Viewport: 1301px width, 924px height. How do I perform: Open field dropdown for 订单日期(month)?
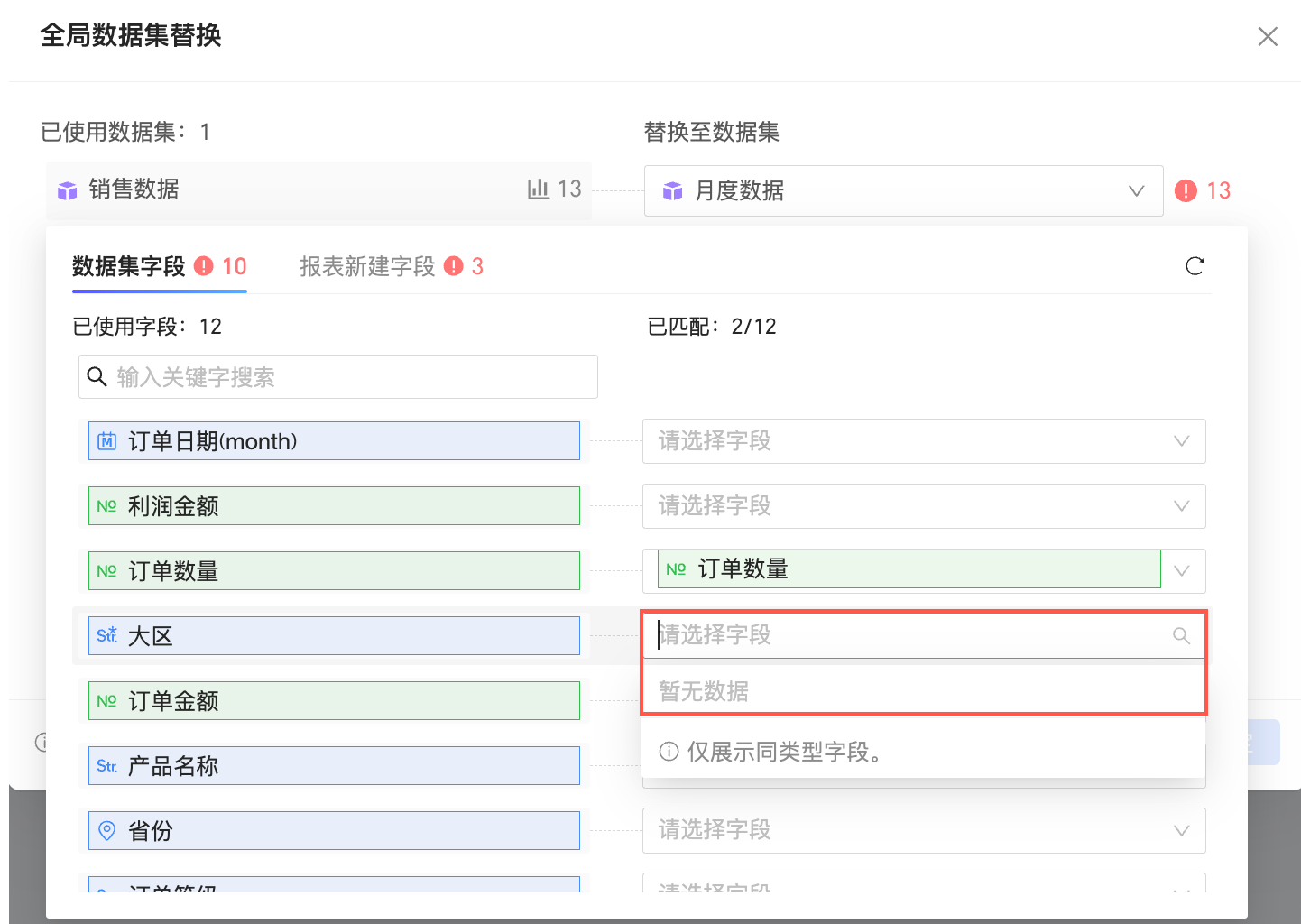(x=924, y=441)
